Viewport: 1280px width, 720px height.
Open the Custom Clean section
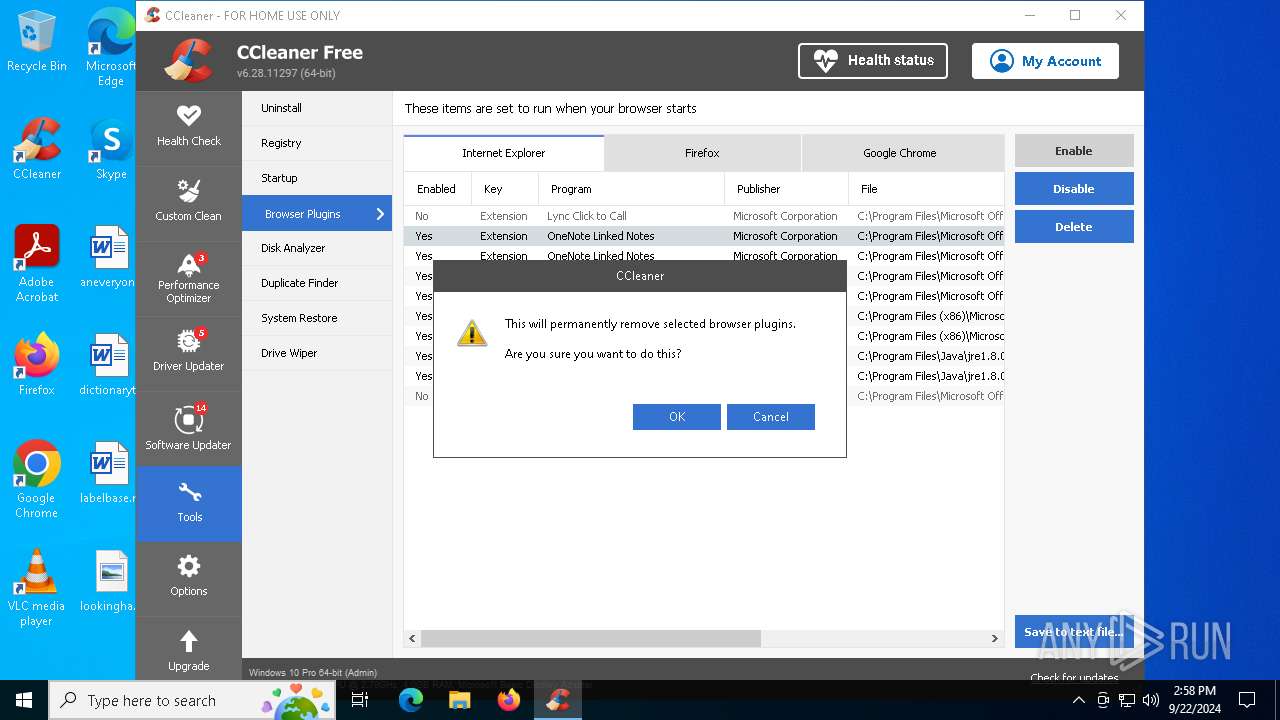coord(188,201)
